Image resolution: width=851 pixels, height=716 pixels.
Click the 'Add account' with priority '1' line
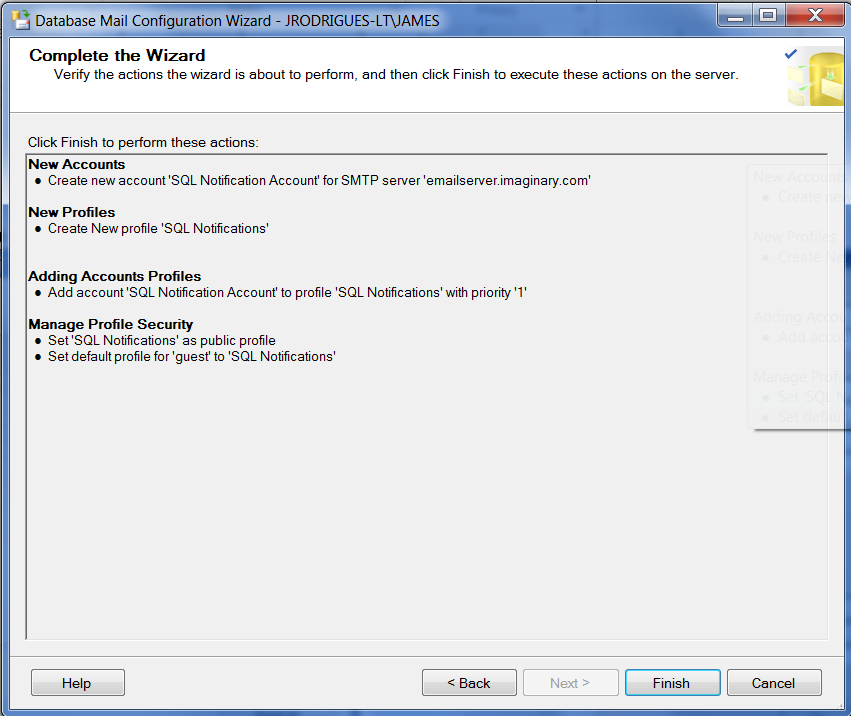[287, 292]
